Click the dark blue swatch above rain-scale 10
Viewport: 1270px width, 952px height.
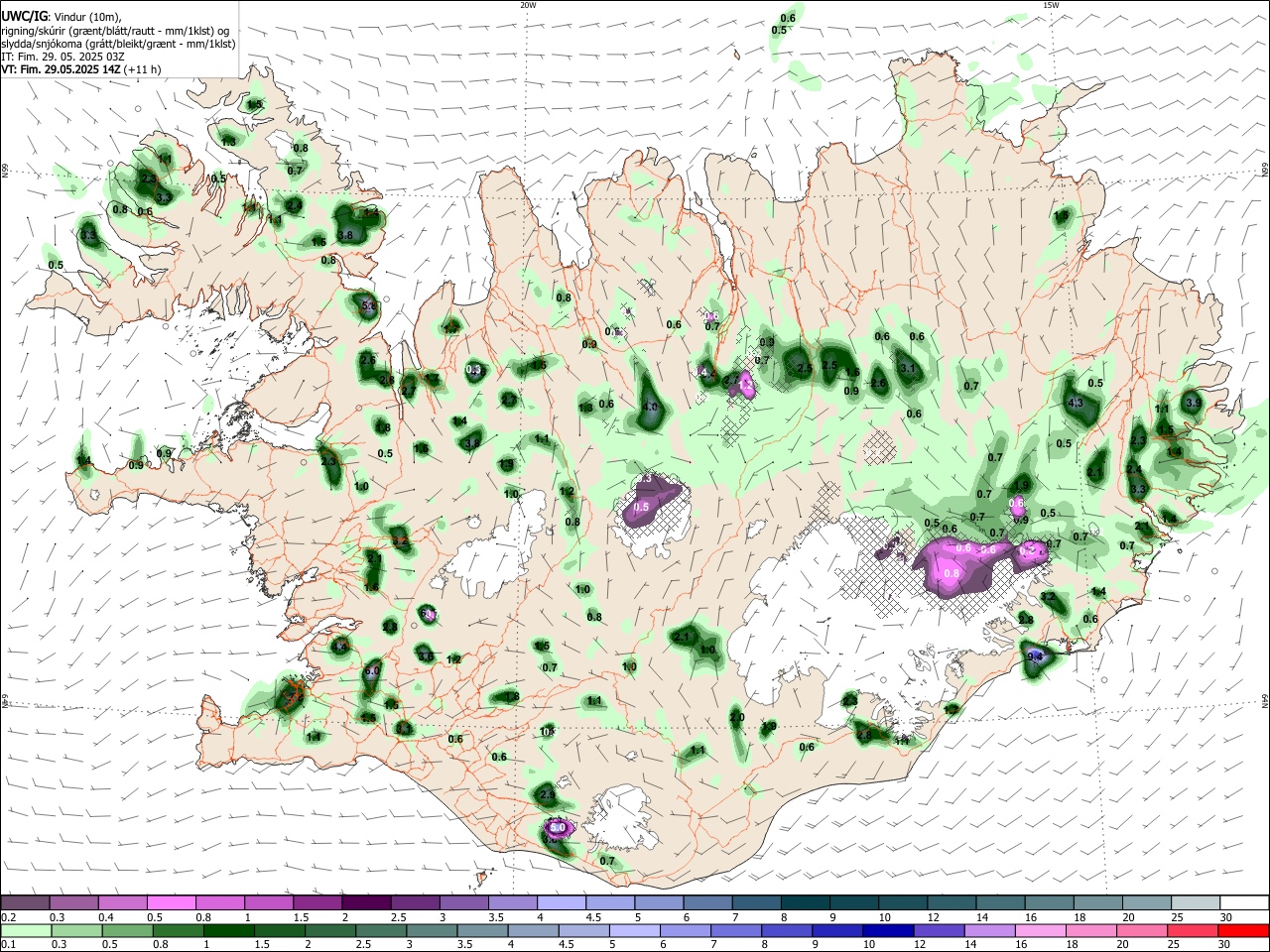(x=886, y=930)
